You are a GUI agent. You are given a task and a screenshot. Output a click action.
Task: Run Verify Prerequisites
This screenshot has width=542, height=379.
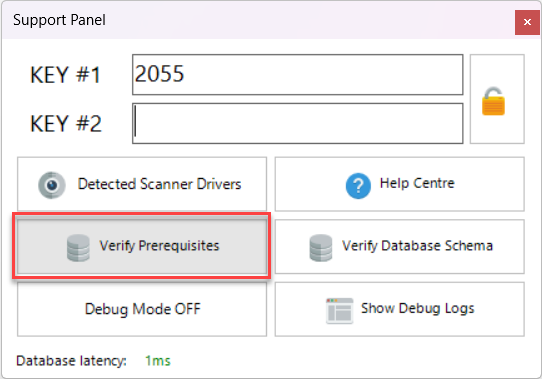[142, 246]
